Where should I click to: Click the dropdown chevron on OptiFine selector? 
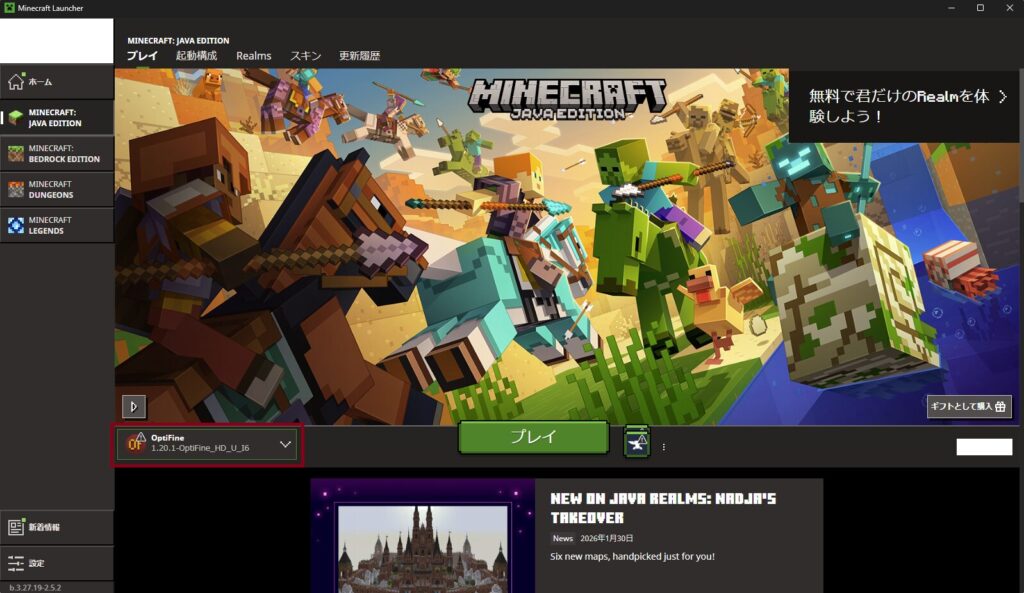coord(285,443)
